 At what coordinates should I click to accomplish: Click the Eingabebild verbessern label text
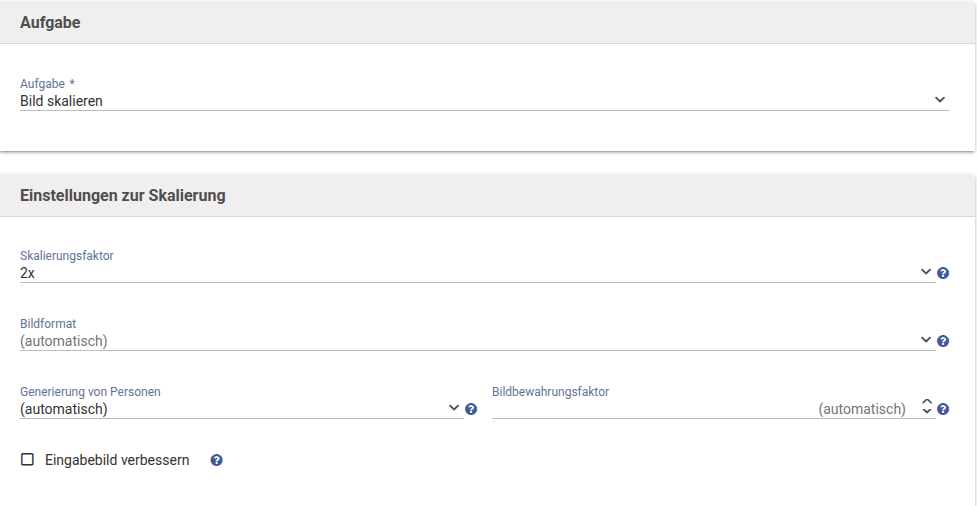tap(117, 461)
